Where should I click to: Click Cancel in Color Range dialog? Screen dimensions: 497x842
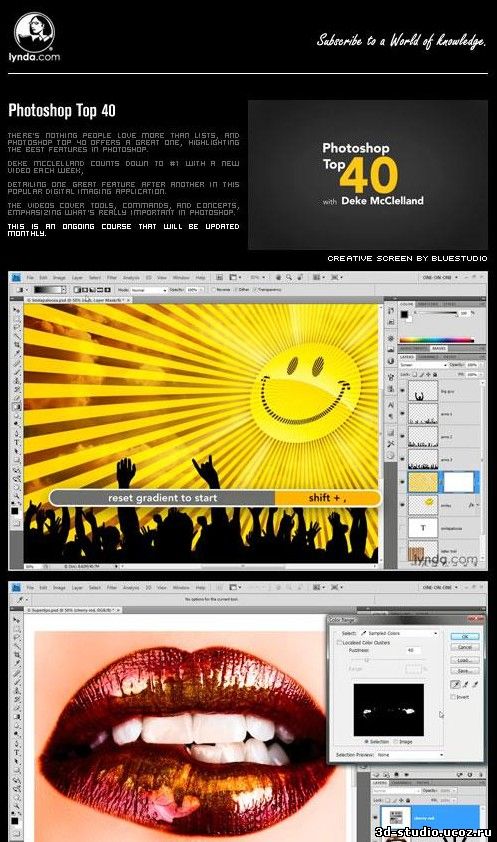pyautogui.click(x=465, y=647)
